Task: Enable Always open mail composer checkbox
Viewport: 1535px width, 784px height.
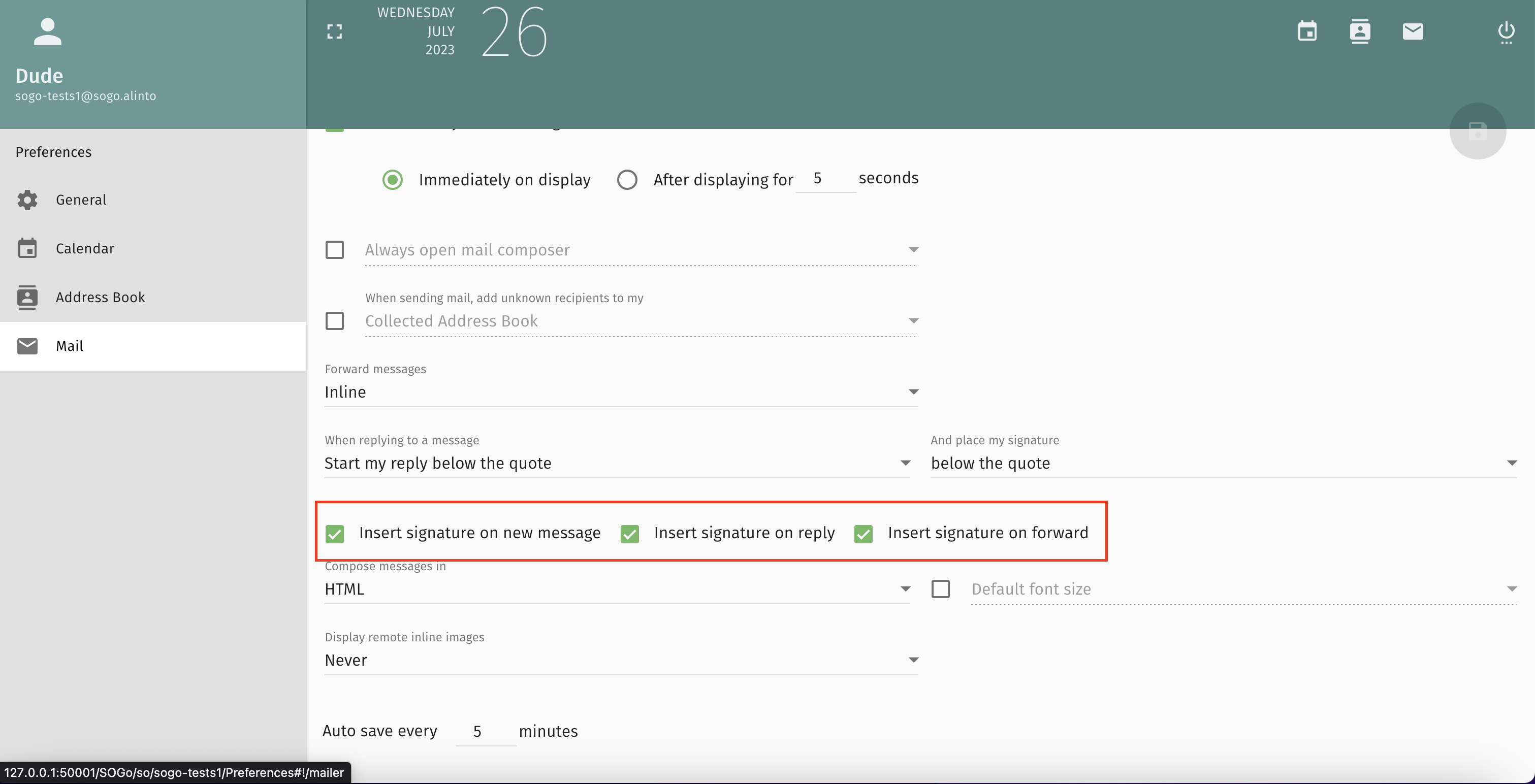Action: pyautogui.click(x=335, y=250)
